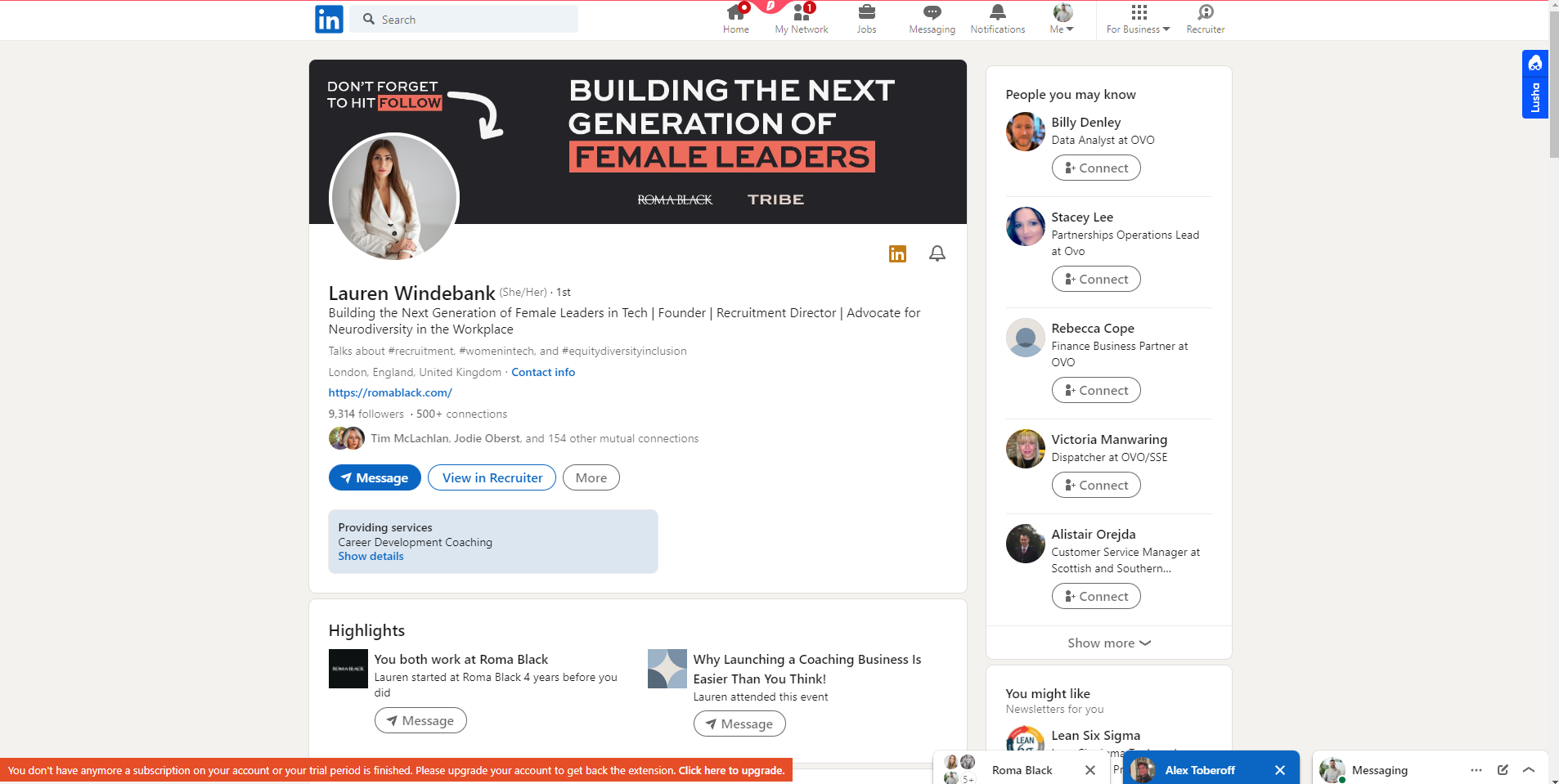Open the Contact info link
This screenshot has height=784, width=1559.
click(x=543, y=372)
